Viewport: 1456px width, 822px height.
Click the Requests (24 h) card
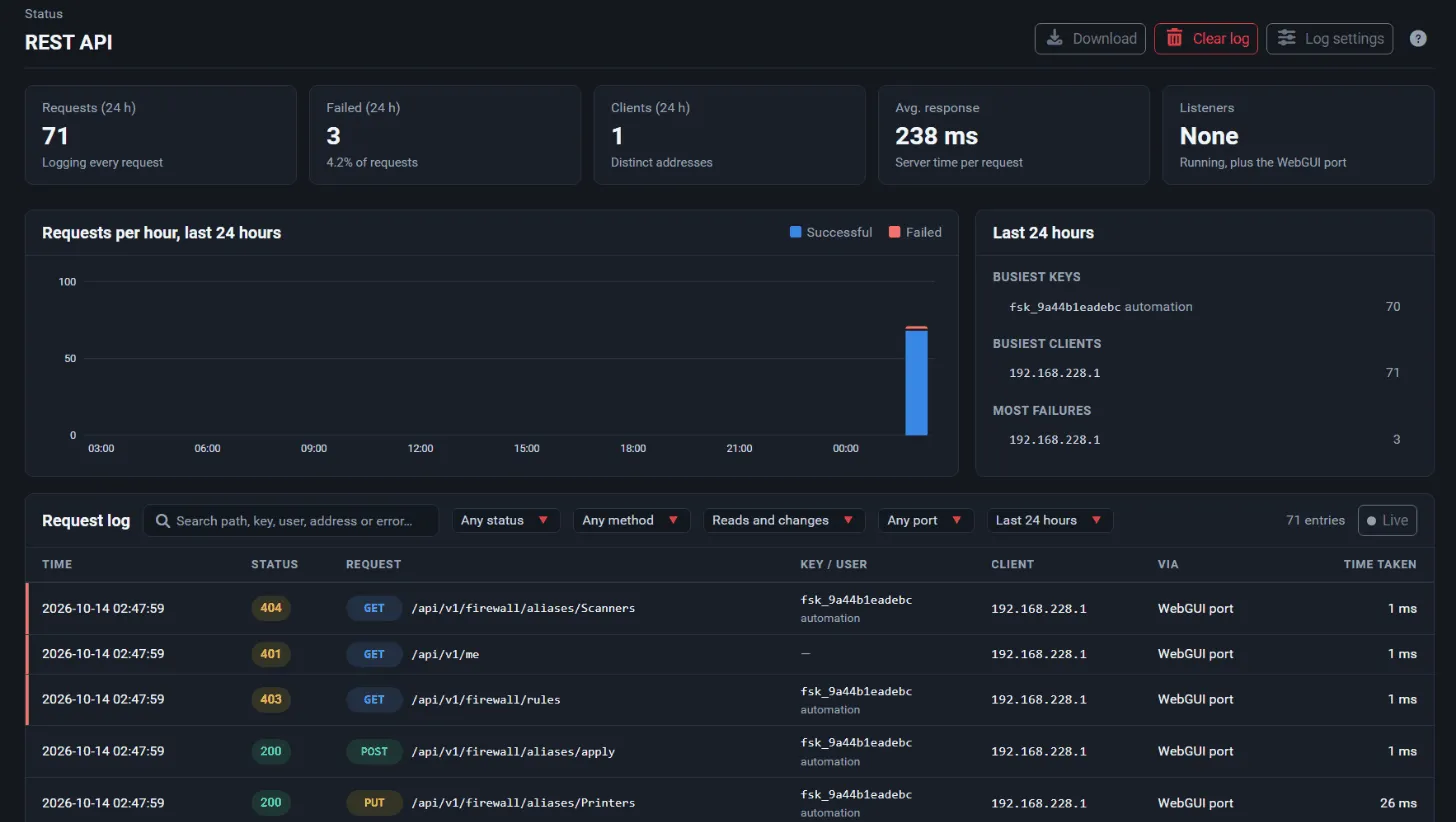pos(161,135)
